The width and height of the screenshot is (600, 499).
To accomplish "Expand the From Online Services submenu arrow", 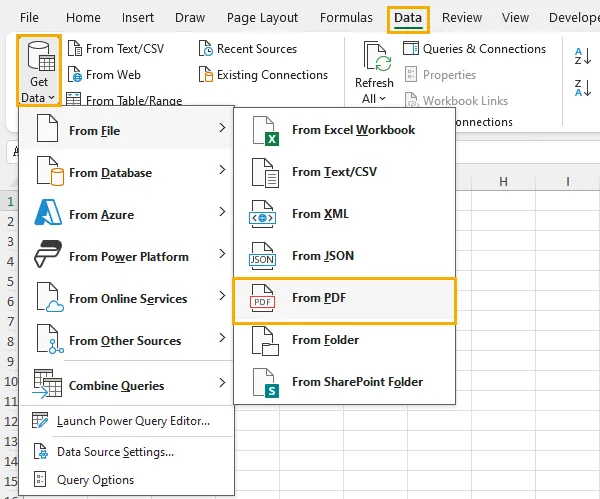I will pos(222,295).
